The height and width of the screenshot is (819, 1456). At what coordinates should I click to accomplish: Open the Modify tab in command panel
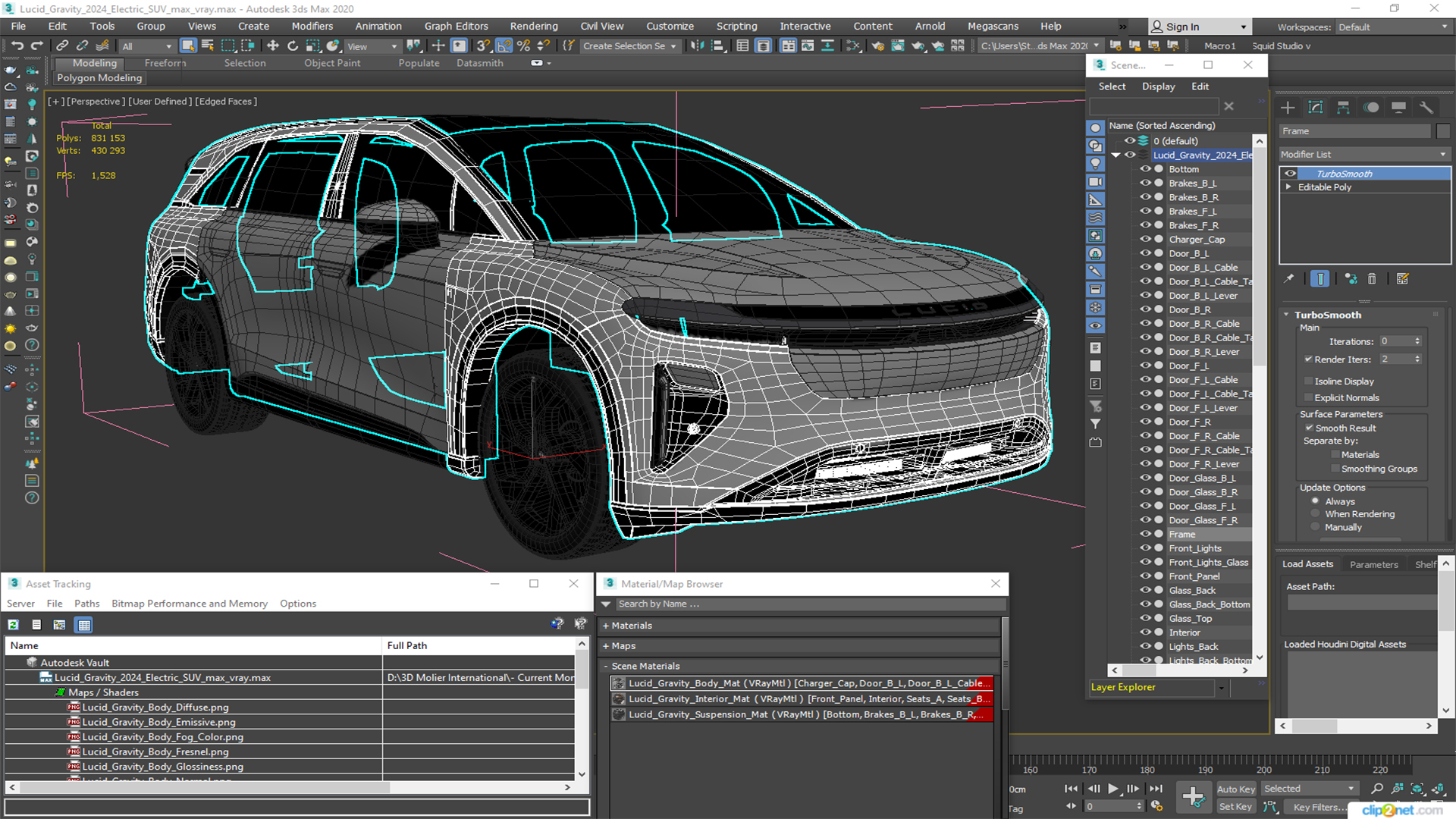pos(1316,108)
